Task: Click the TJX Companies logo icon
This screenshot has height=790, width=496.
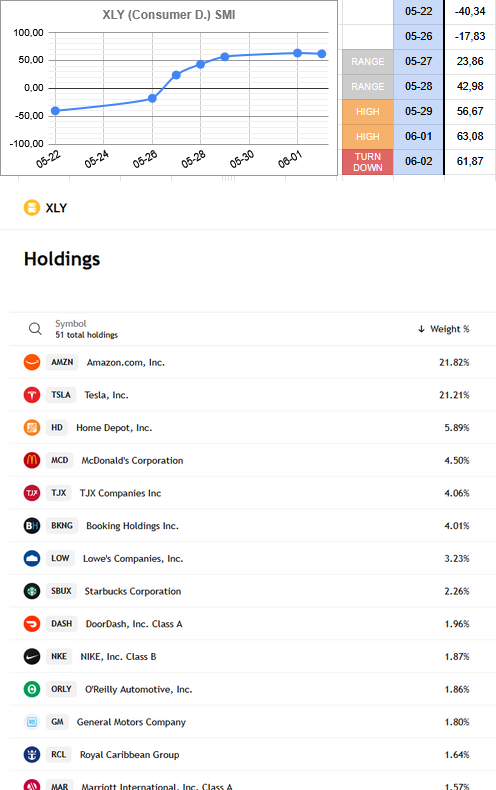Action: pyautogui.click(x=32, y=493)
